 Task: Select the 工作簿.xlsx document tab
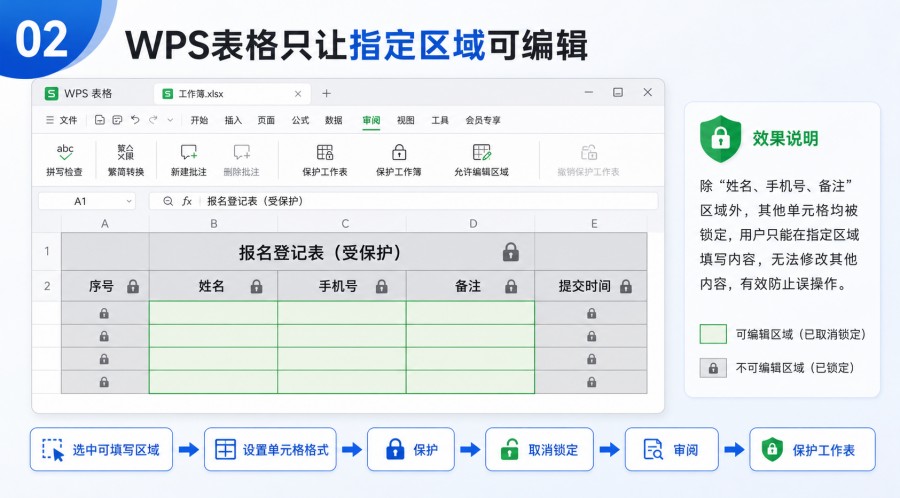point(232,94)
